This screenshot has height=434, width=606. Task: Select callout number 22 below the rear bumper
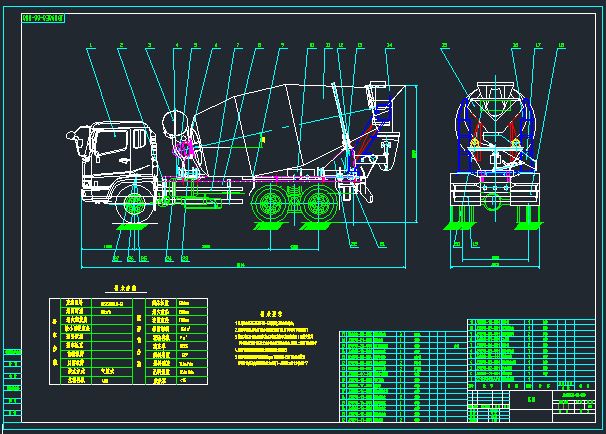point(354,244)
